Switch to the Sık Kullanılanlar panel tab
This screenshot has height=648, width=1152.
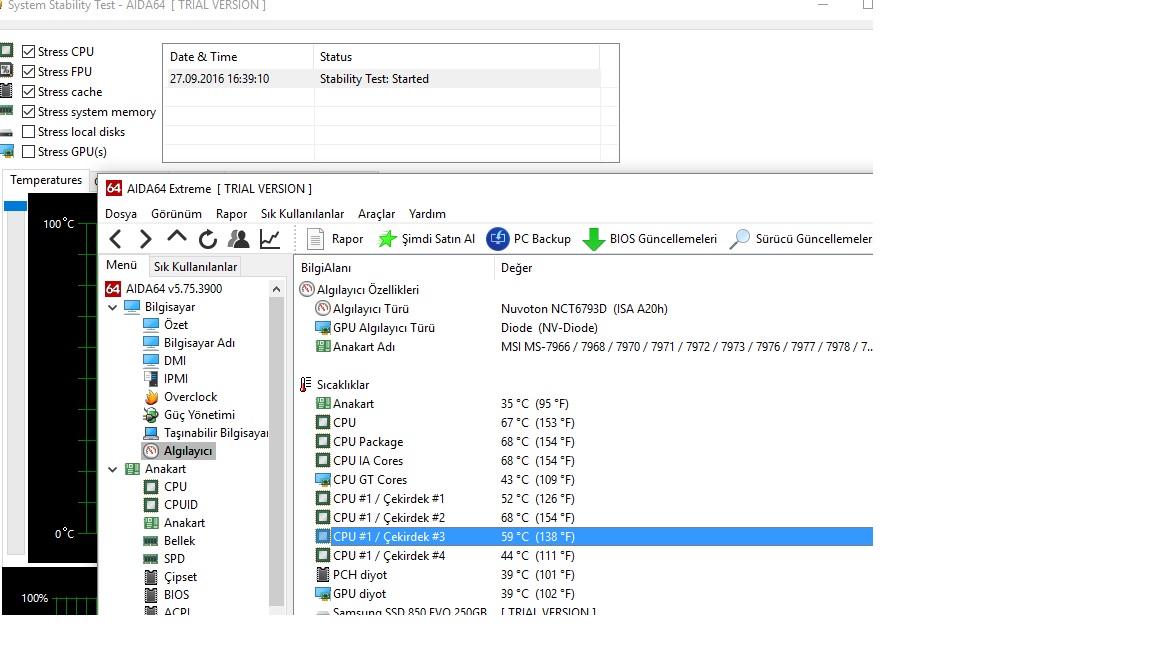(195, 267)
